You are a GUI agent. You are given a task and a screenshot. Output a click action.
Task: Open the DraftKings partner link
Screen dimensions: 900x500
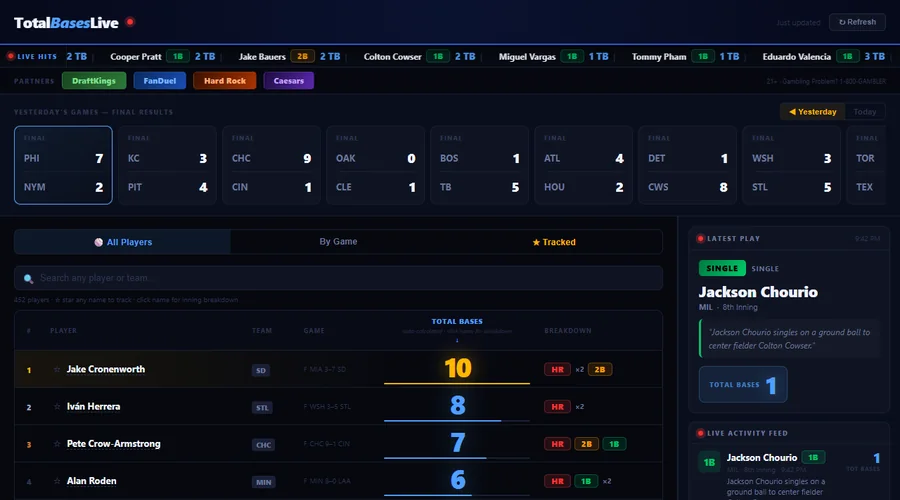94,81
